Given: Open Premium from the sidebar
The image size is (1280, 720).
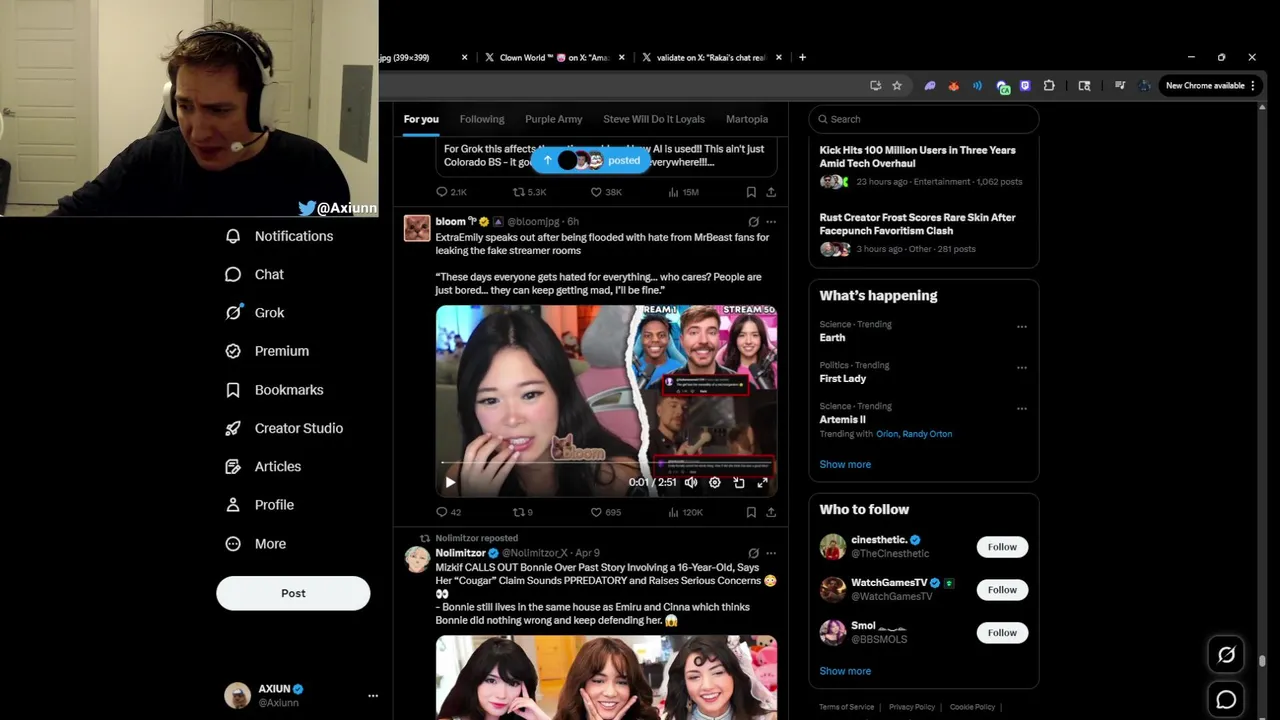Looking at the screenshot, I should point(267,351).
